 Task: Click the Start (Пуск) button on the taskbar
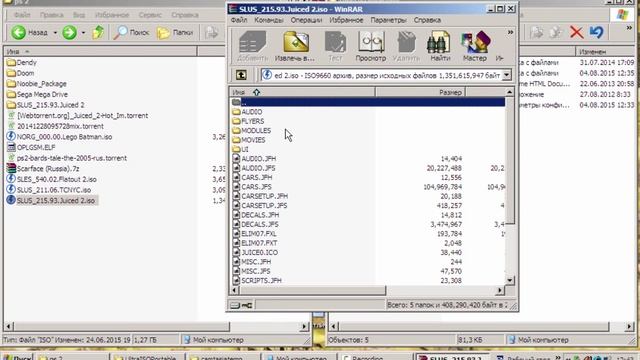(x=16, y=357)
